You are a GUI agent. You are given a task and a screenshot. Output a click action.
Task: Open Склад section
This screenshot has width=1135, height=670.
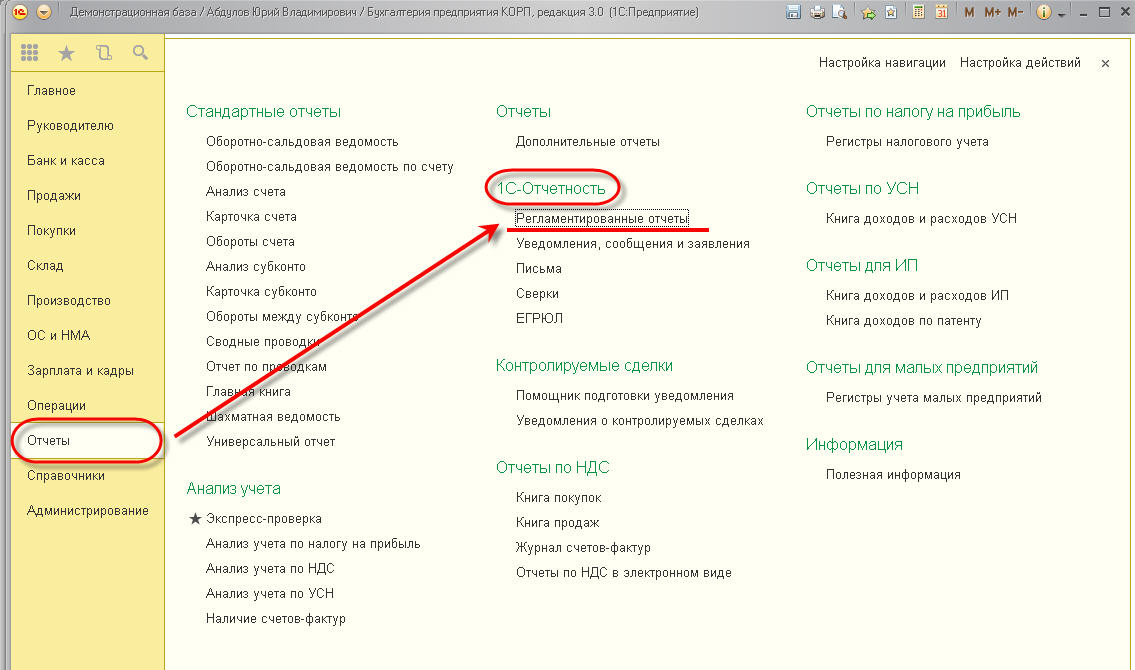pyautogui.click(x=45, y=266)
